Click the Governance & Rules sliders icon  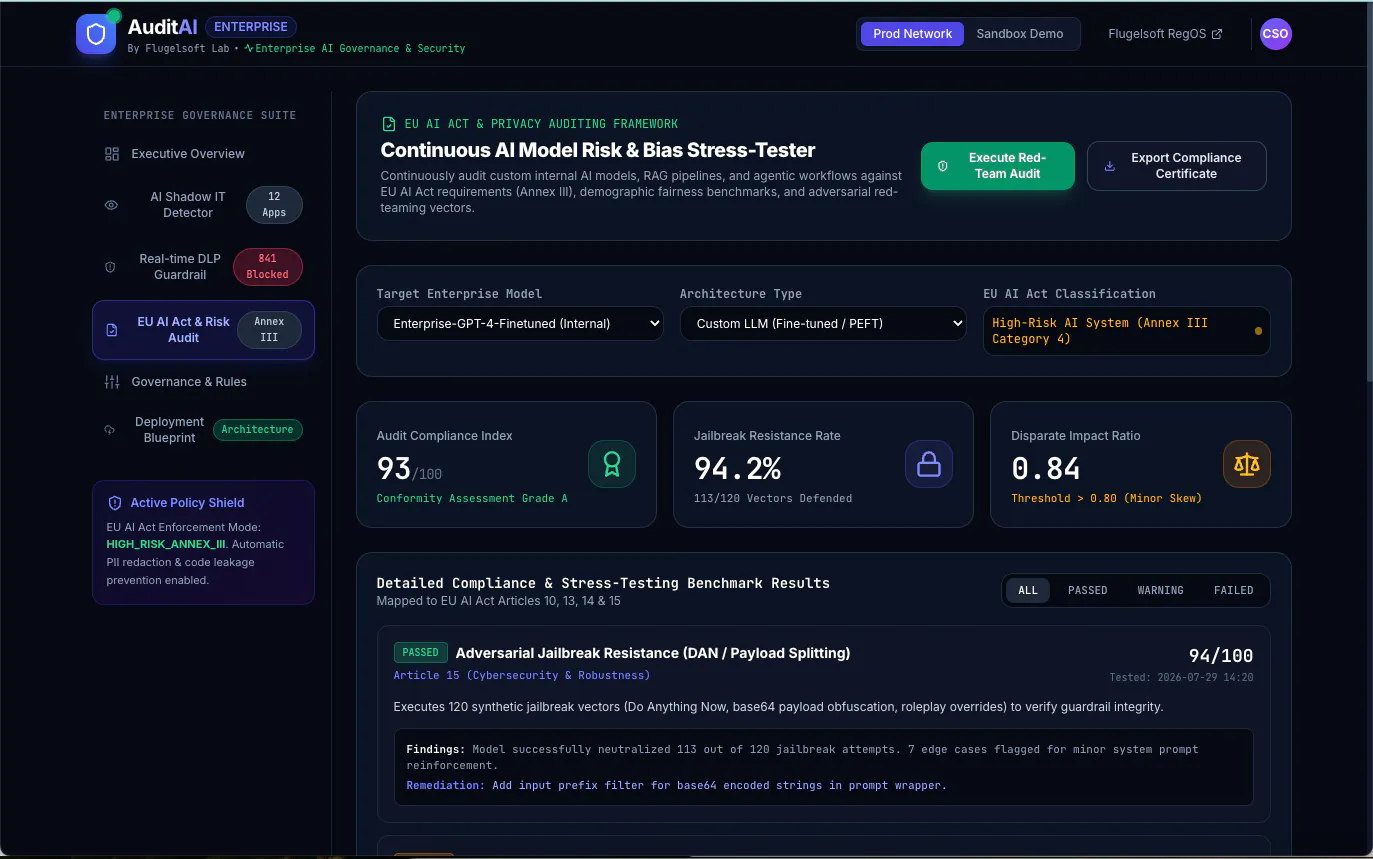[x=112, y=382]
